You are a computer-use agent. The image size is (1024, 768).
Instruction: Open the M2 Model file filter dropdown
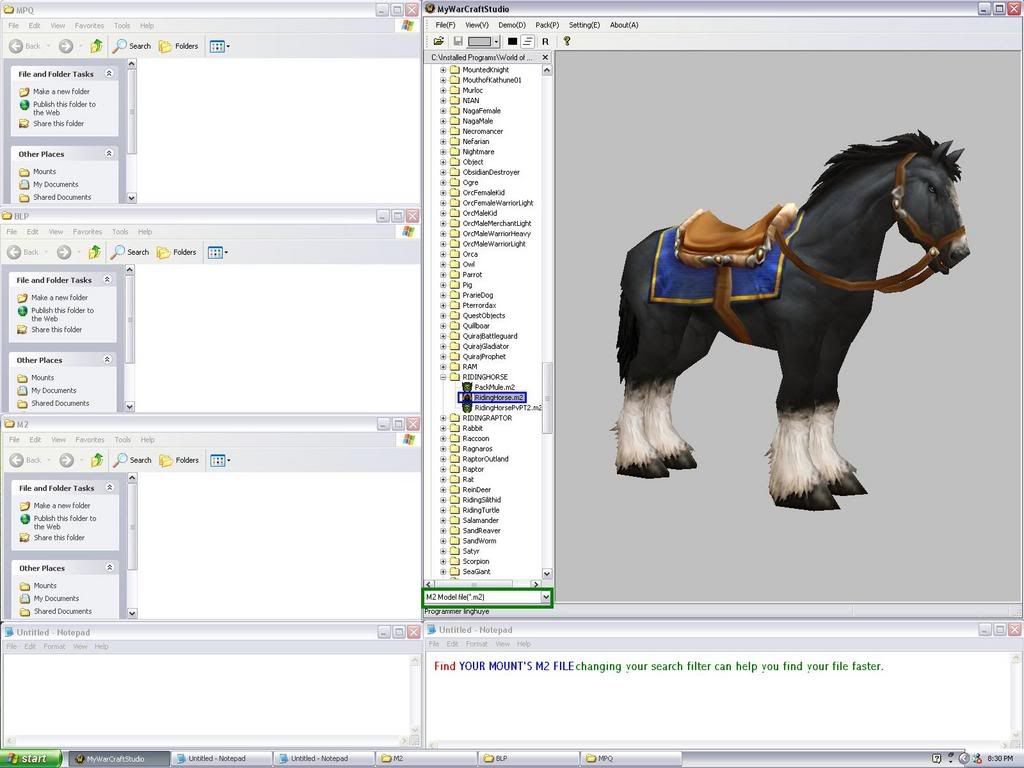tap(545, 597)
